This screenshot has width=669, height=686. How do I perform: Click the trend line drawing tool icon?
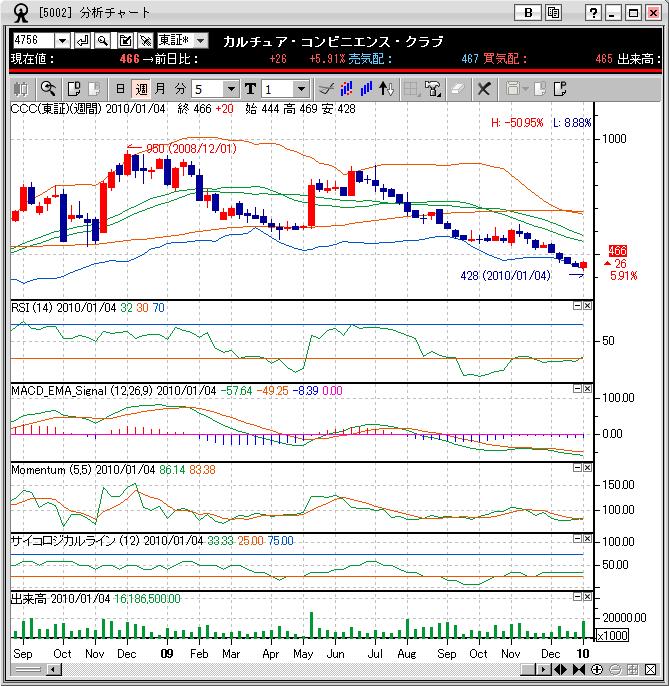click(326, 89)
